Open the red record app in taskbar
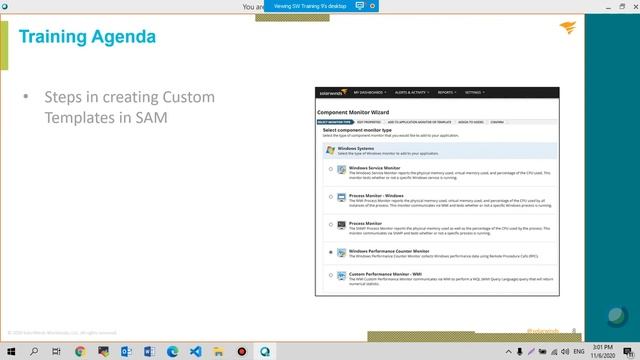The height and width of the screenshot is (360, 640). tap(242, 351)
